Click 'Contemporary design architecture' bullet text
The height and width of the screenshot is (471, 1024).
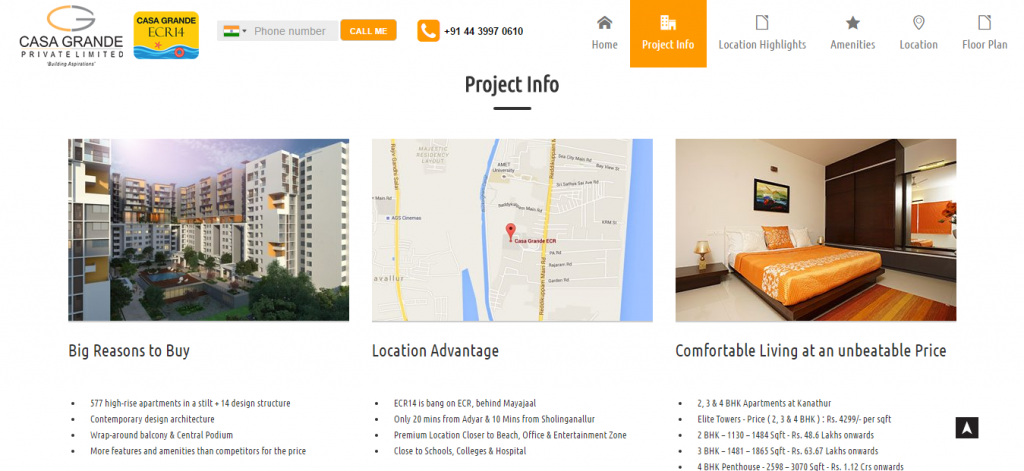(x=152, y=419)
